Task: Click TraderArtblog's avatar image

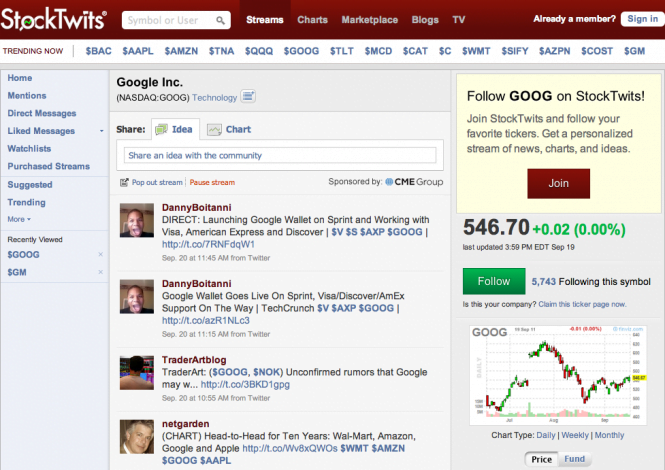Action: click(137, 372)
